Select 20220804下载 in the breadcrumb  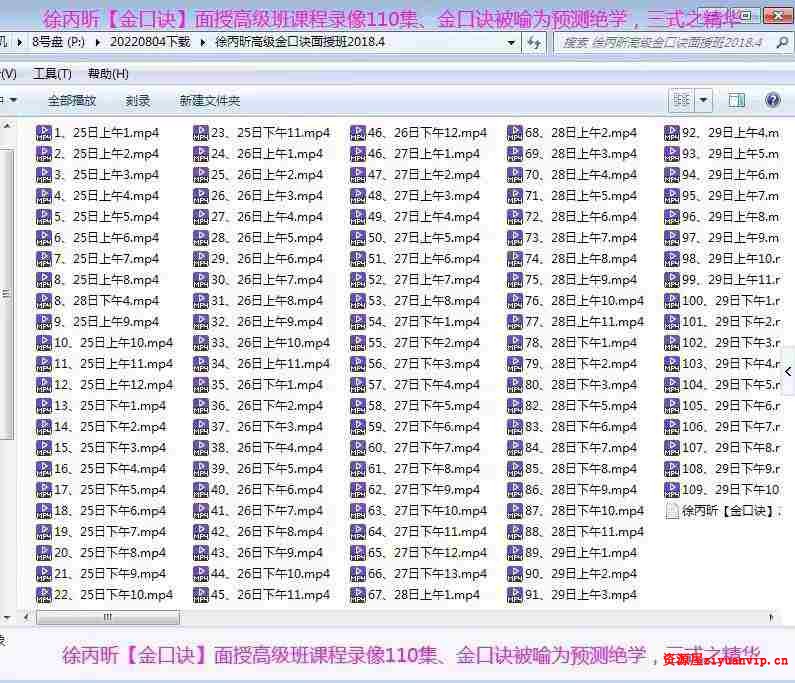[x=150, y=42]
